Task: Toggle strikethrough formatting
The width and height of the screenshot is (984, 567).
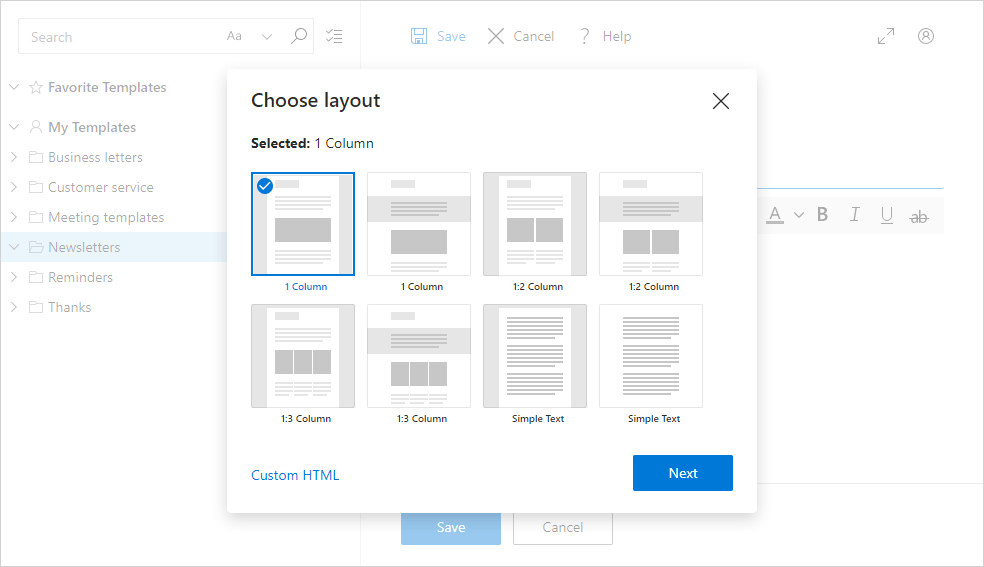Action: tap(919, 217)
